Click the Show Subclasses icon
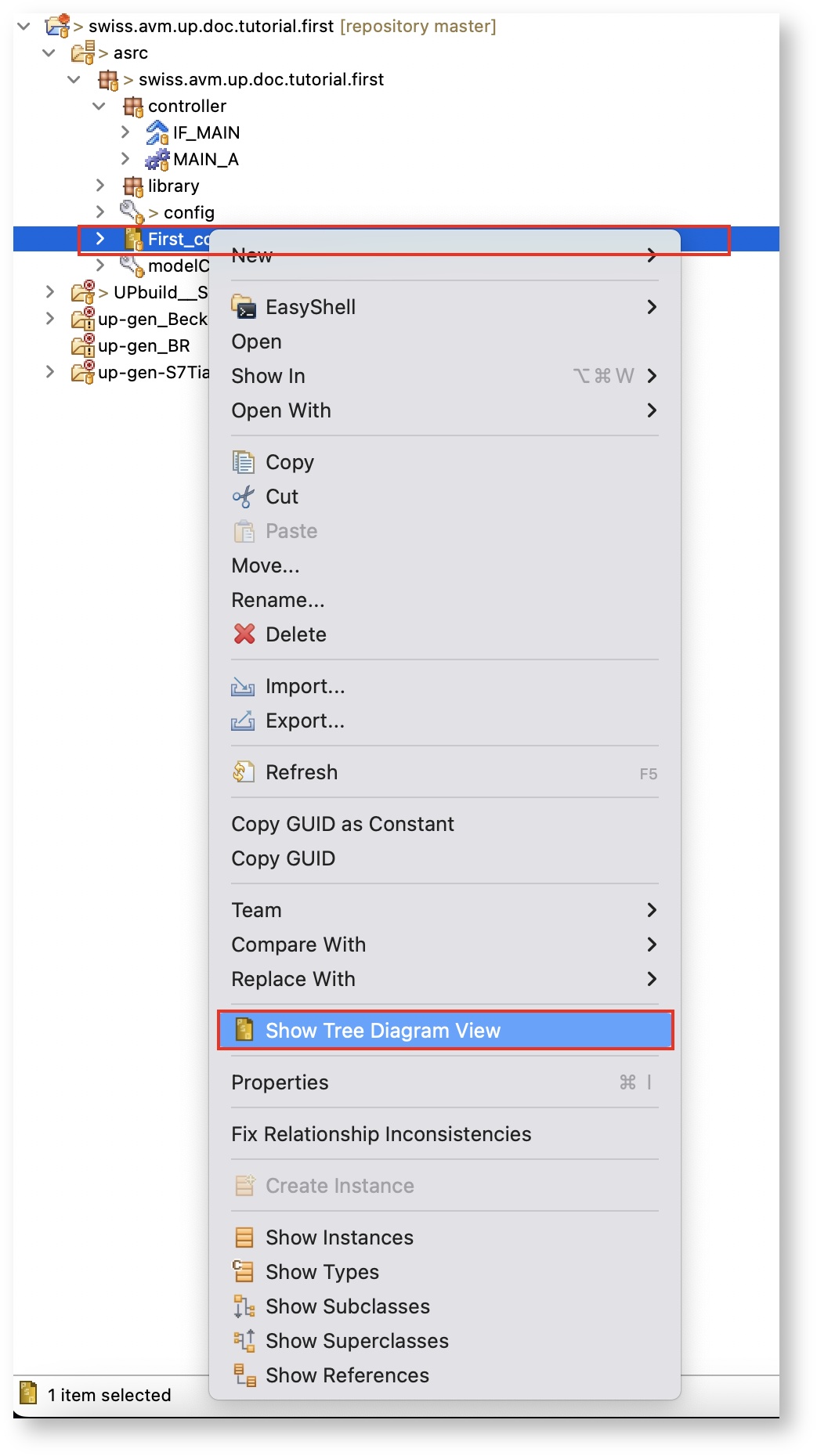Viewport: 817px width, 1456px height. coord(244,1306)
